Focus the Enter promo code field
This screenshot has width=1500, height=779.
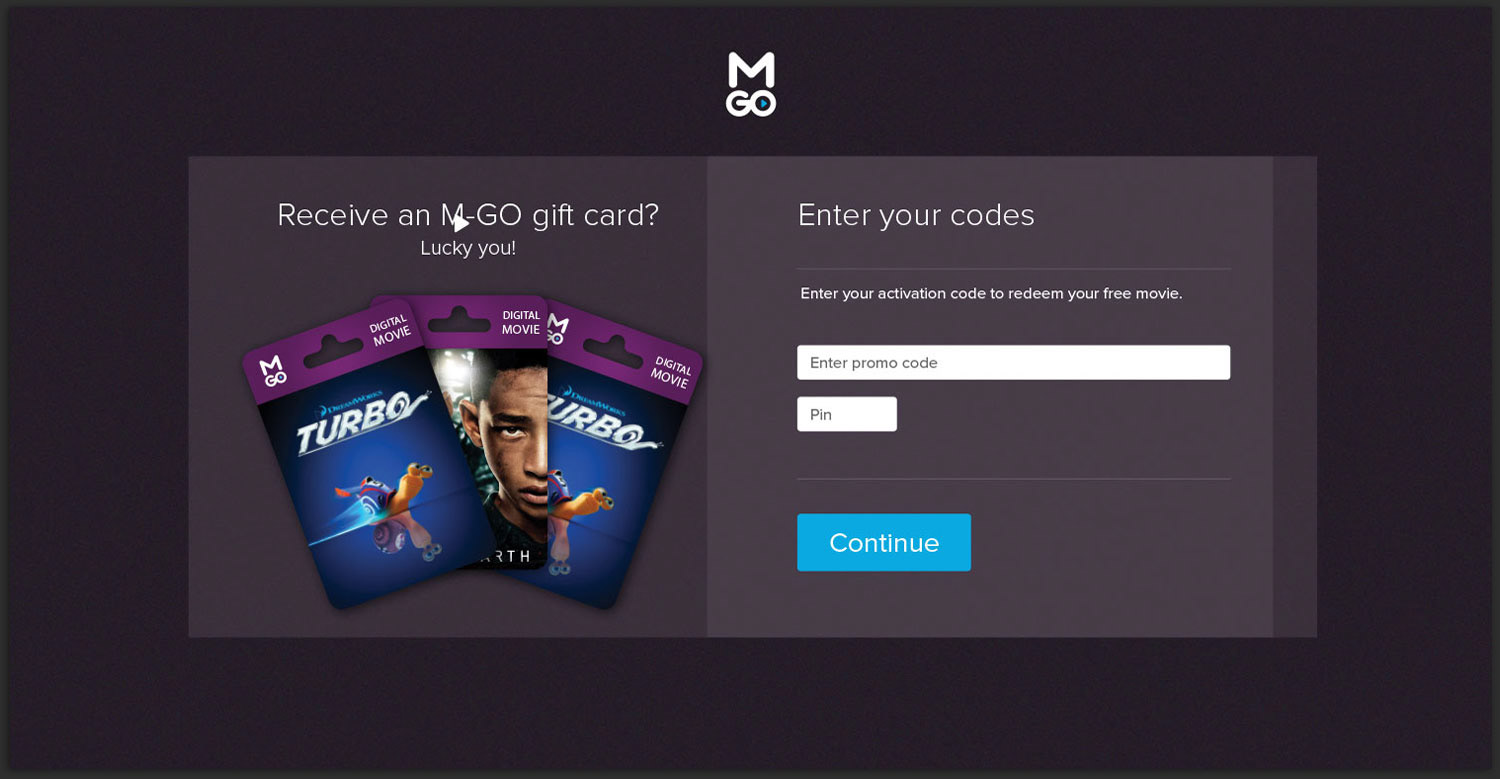pyautogui.click(x=1013, y=362)
